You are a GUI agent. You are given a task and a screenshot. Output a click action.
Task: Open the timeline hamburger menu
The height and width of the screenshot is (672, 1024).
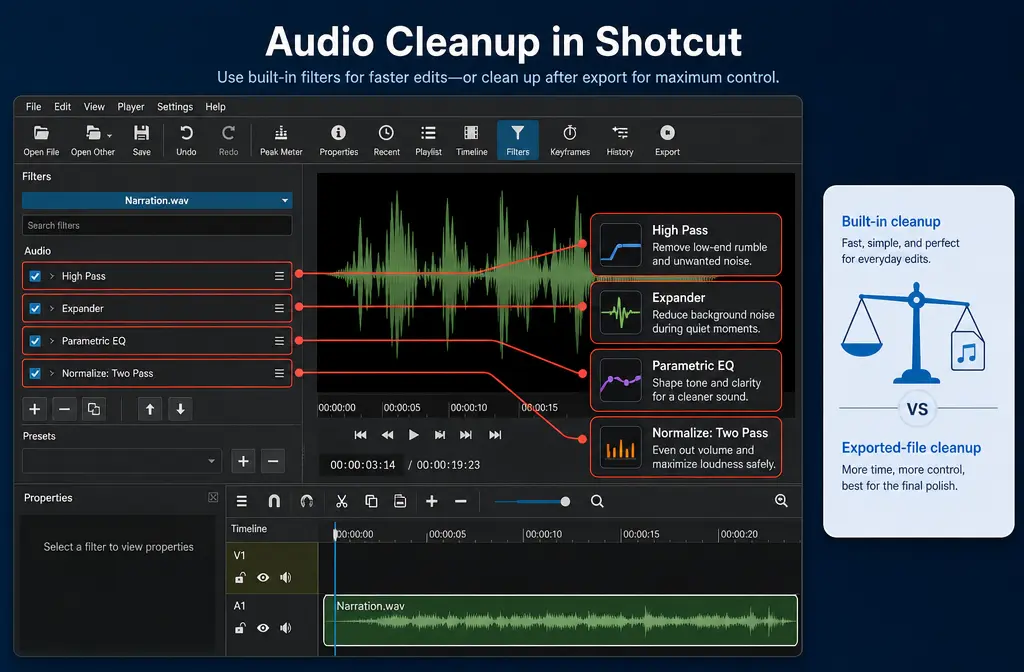(x=242, y=501)
